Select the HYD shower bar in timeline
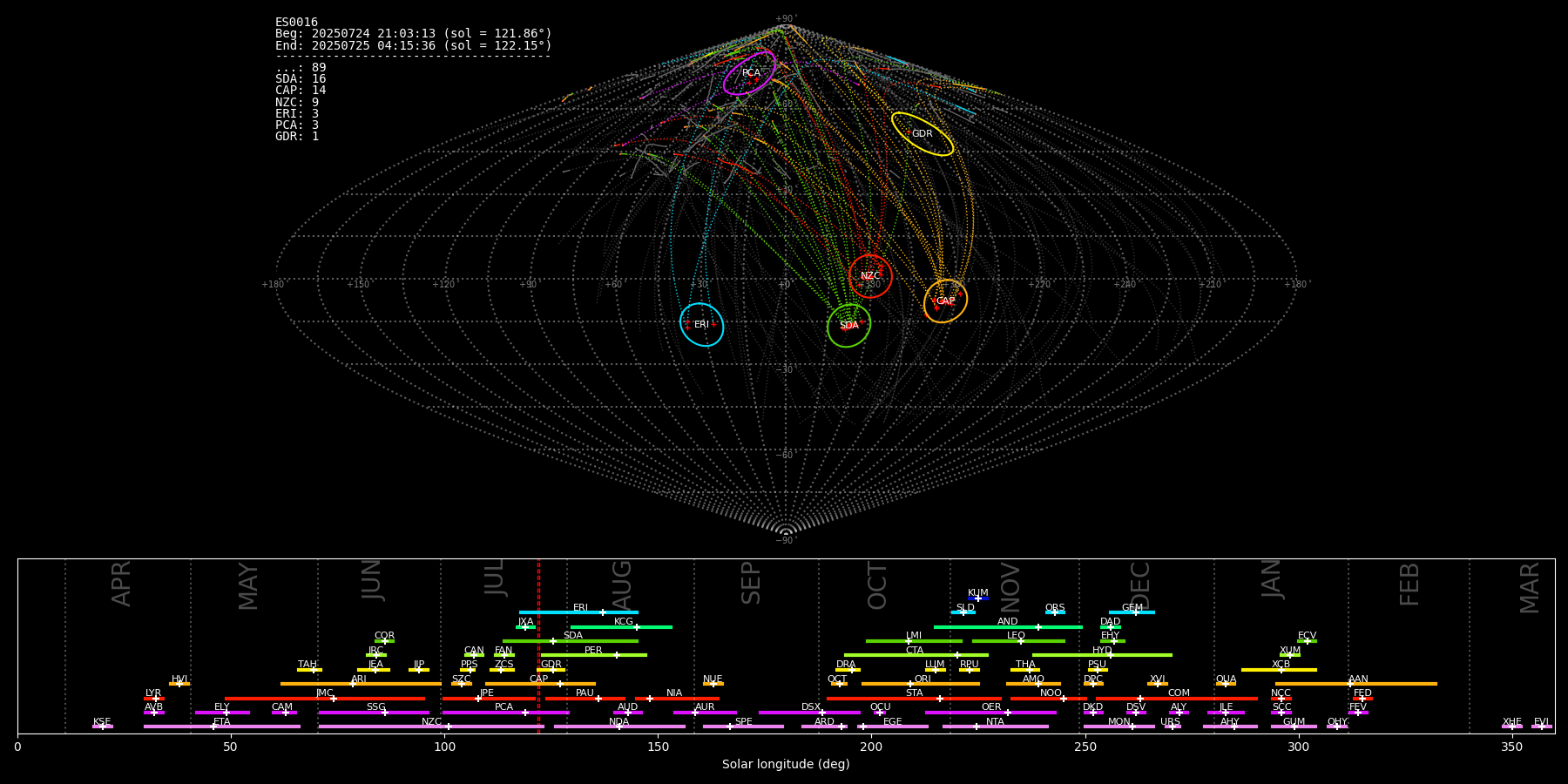This screenshot has height=784, width=1568. (1102, 655)
